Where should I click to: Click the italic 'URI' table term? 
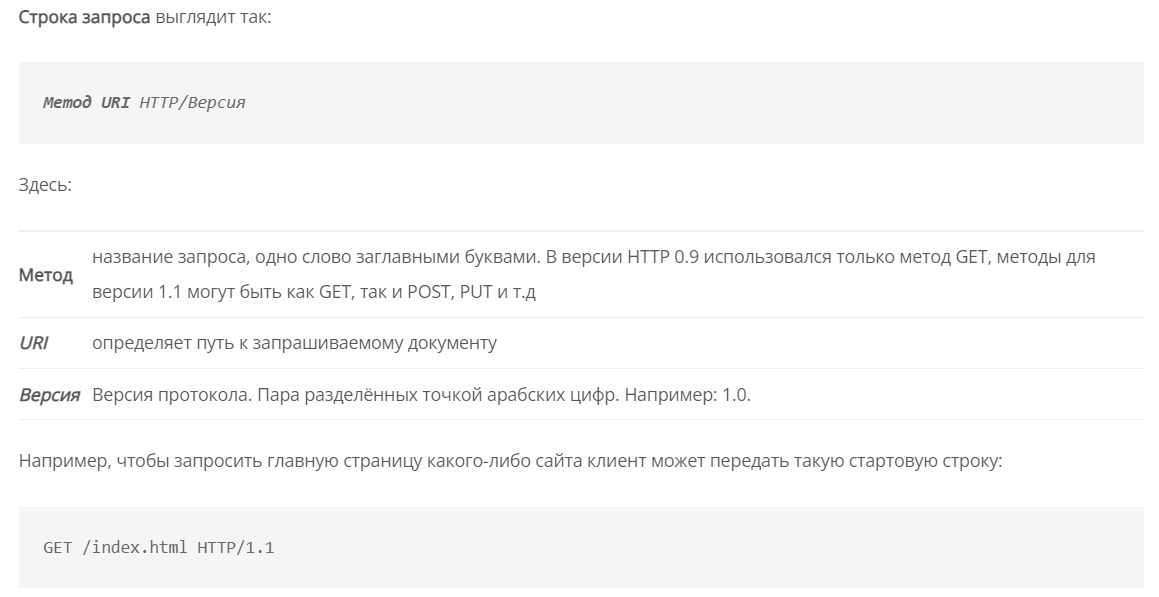coord(33,343)
